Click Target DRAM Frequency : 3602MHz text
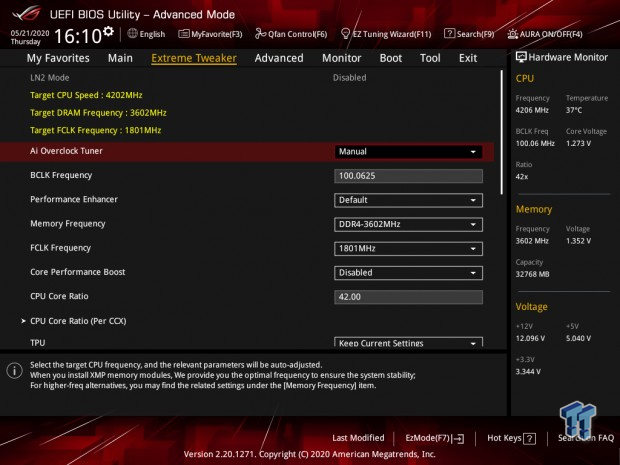The height and width of the screenshot is (465, 620). 98,113
